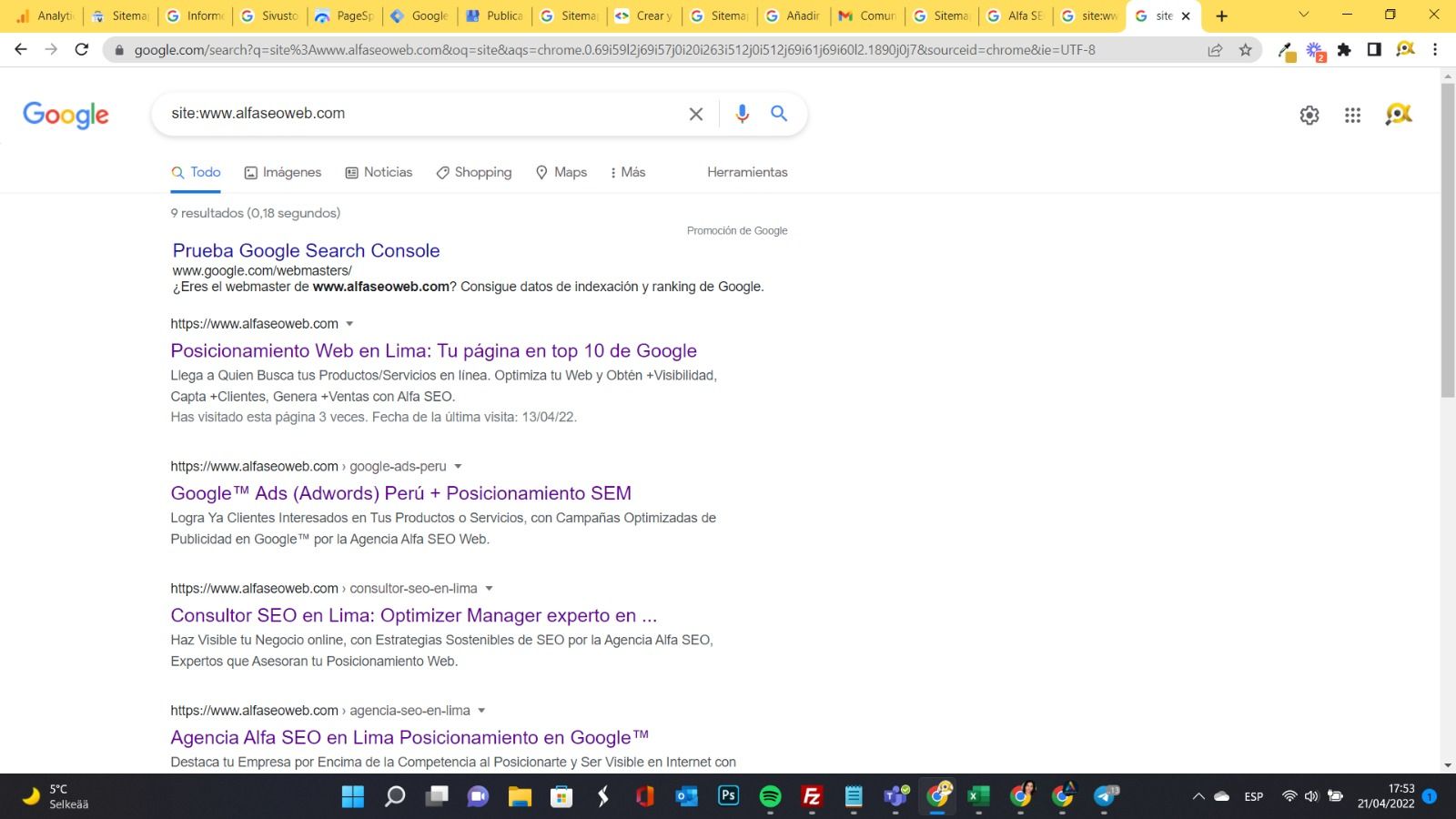Open FileZilla from the taskbar
Image resolution: width=1456 pixels, height=819 pixels.
(x=812, y=797)
